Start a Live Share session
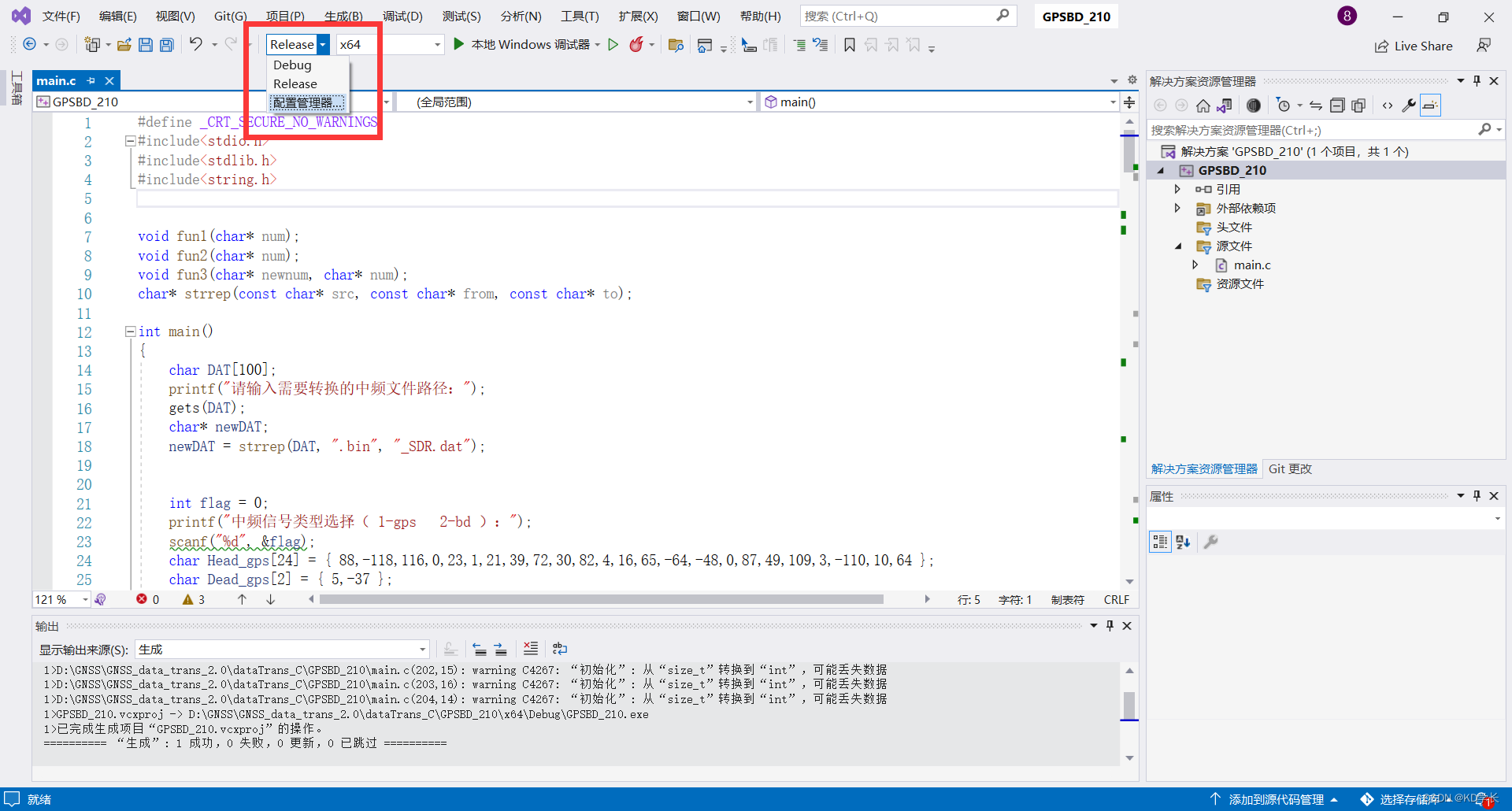1512x811 pixels. pyautogui.click(x=1414, y=45)
